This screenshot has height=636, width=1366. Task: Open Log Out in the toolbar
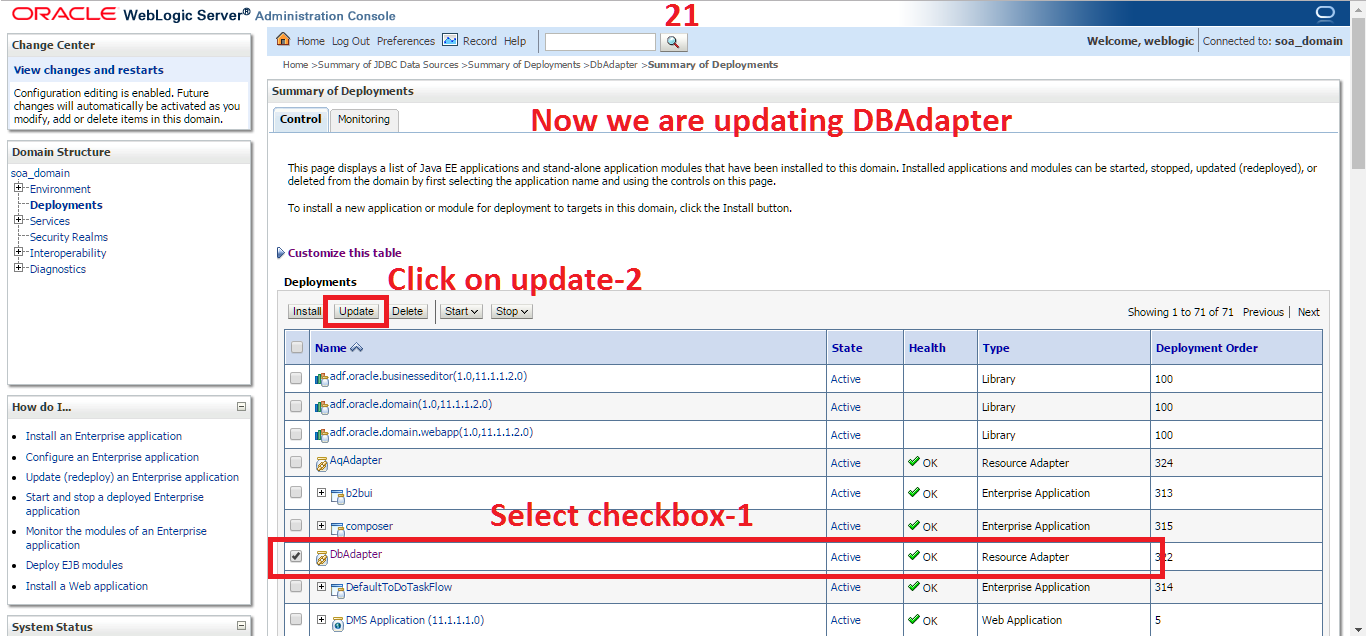pyautogui.click(x=351, y=41)
